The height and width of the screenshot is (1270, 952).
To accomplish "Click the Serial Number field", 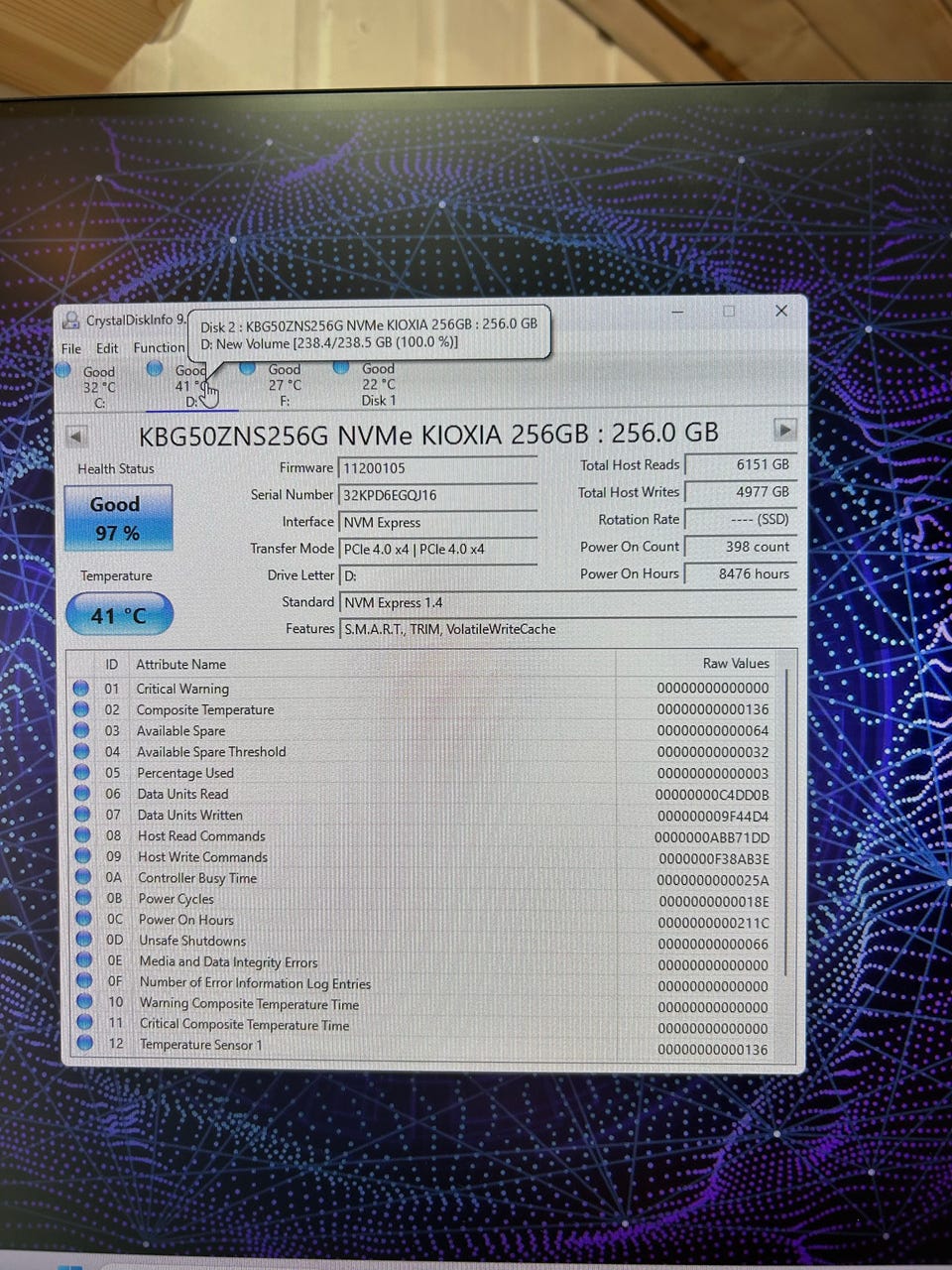I will click(437, 495).
